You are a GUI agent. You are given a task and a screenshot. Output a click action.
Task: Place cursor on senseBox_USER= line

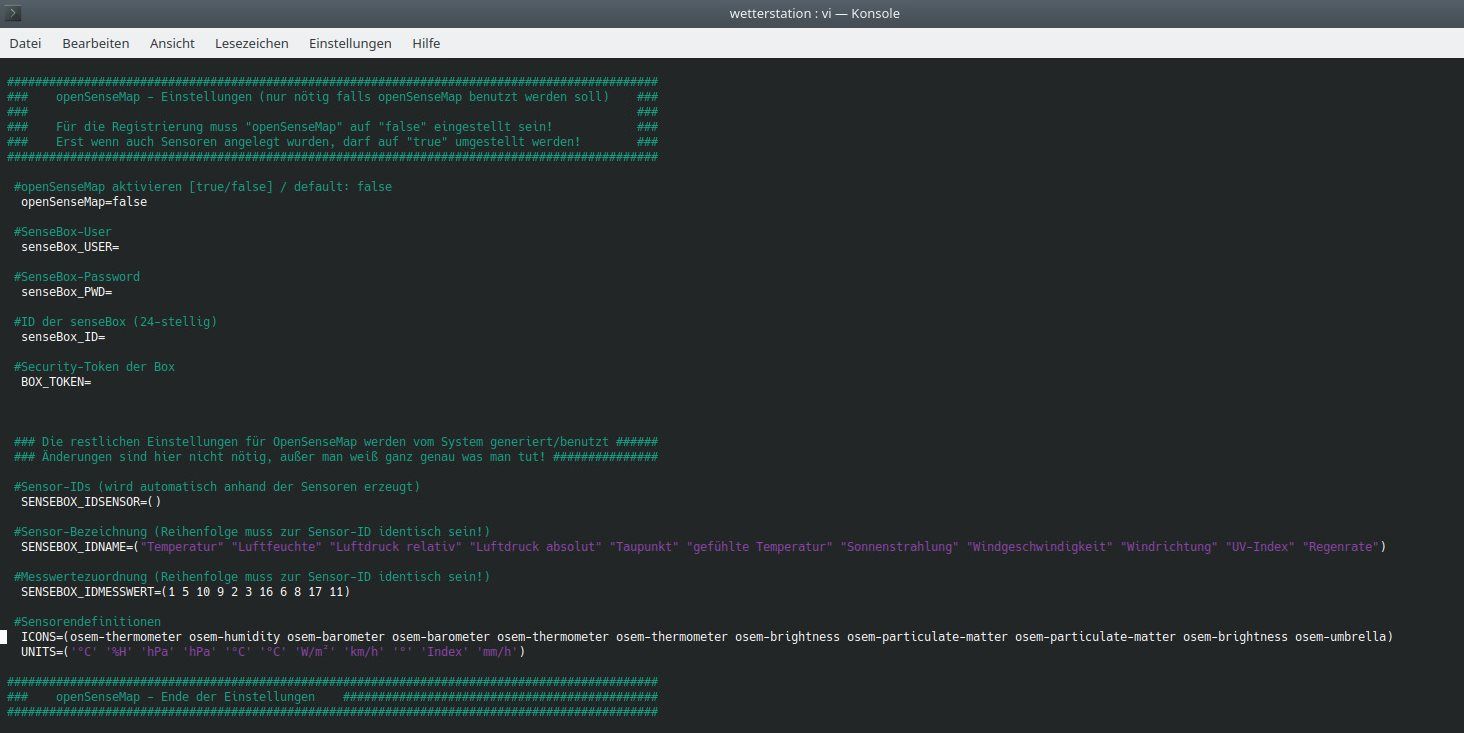(70, 247)
